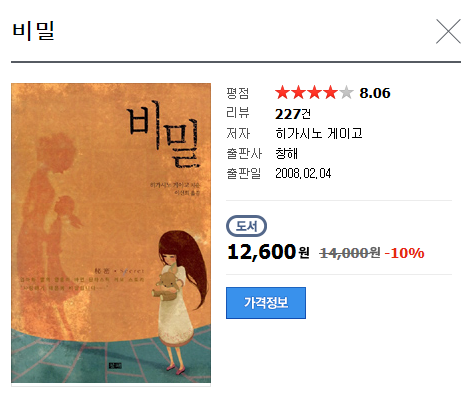
Task: Click the 12,600원 sale price
Action: pos(268,252)
